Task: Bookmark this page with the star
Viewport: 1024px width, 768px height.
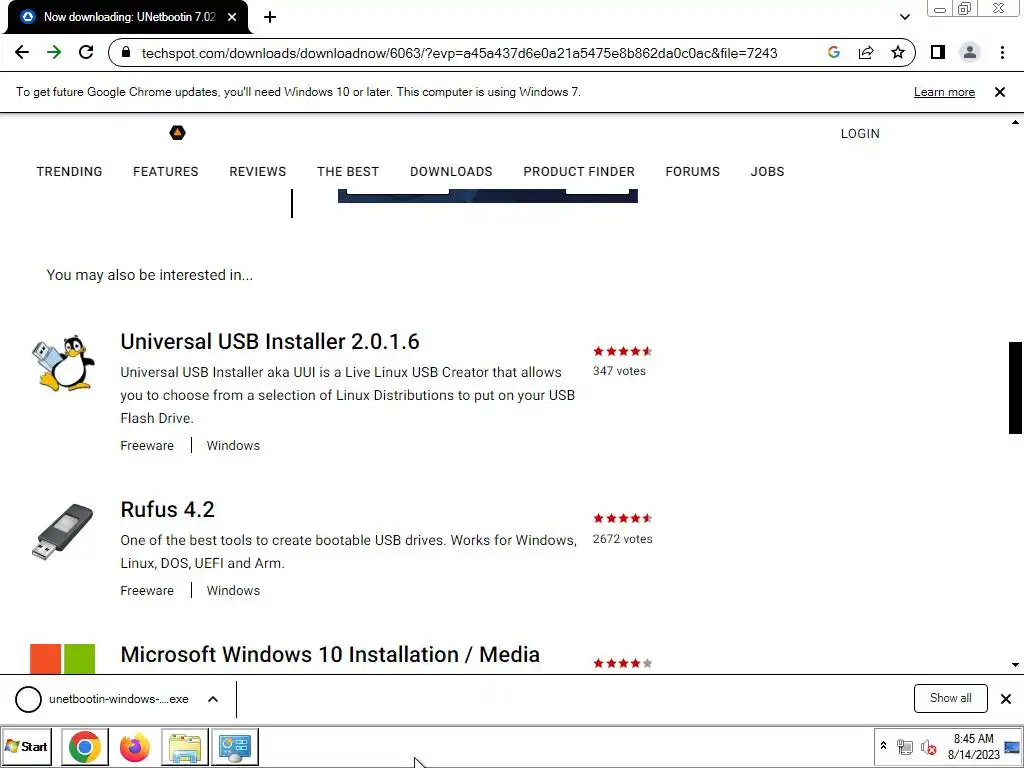Action: (898, 52)
